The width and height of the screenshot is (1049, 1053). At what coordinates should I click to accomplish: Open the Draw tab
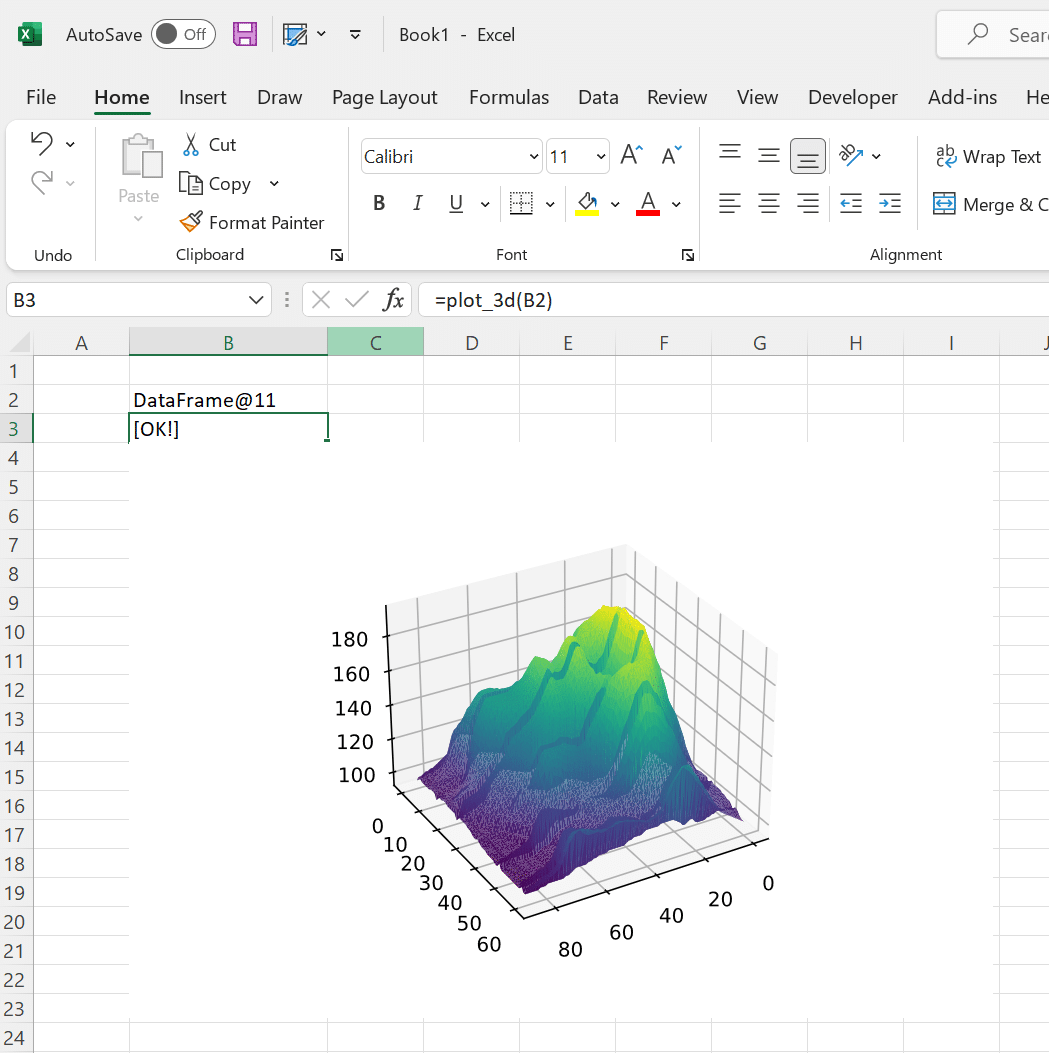tap(279, 97)
